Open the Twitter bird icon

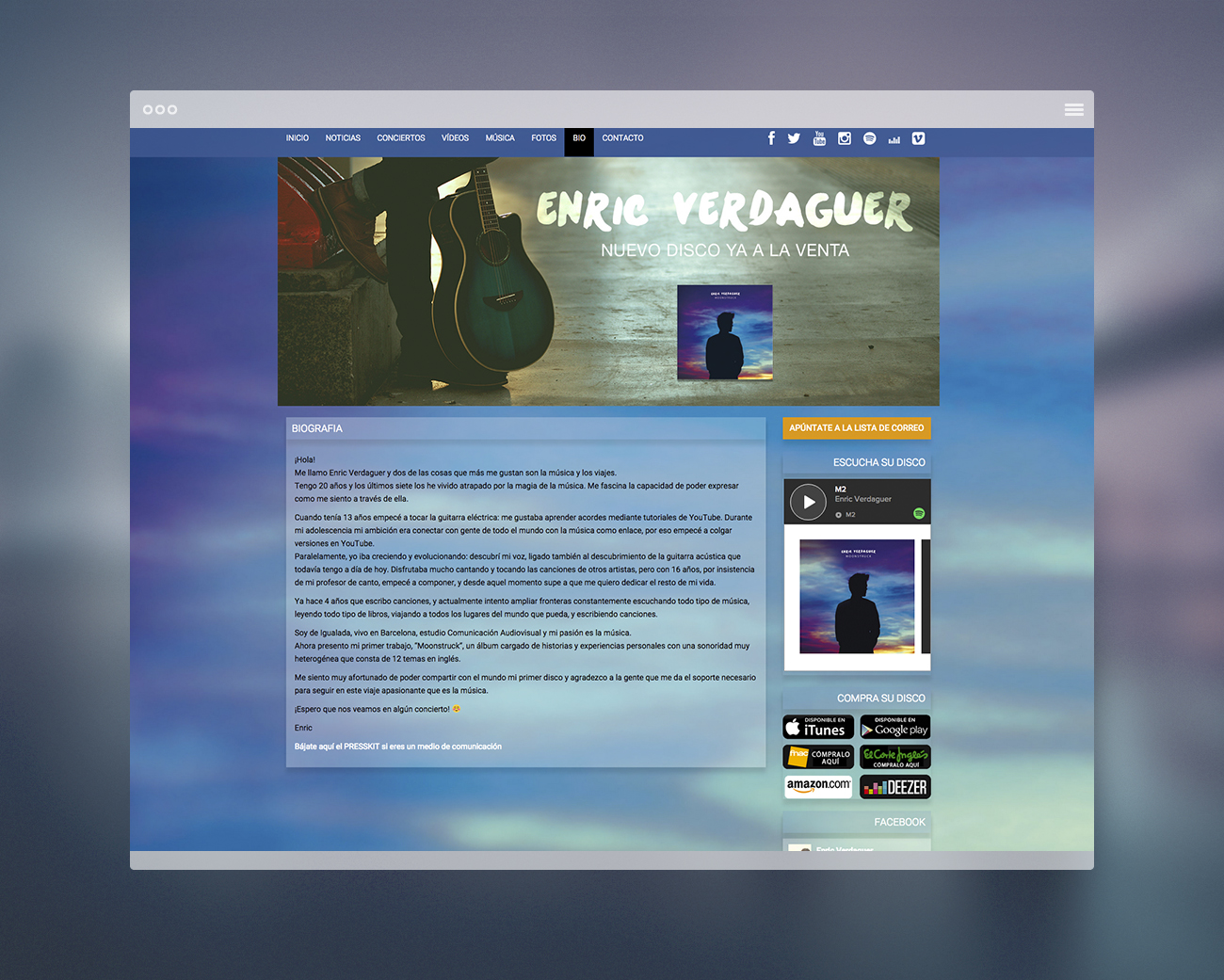click(794, 138)
